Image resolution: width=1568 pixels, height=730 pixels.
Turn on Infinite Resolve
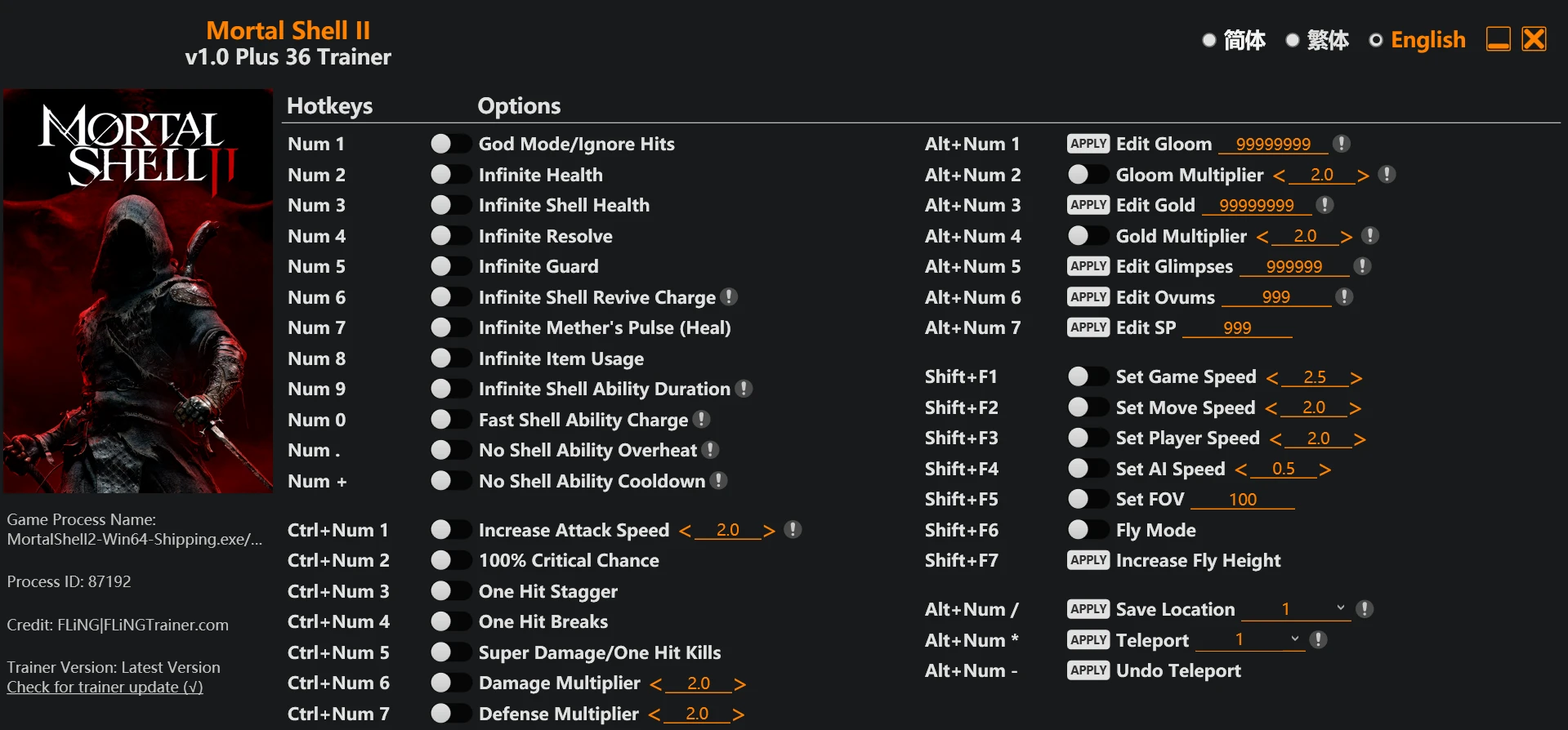450,235
